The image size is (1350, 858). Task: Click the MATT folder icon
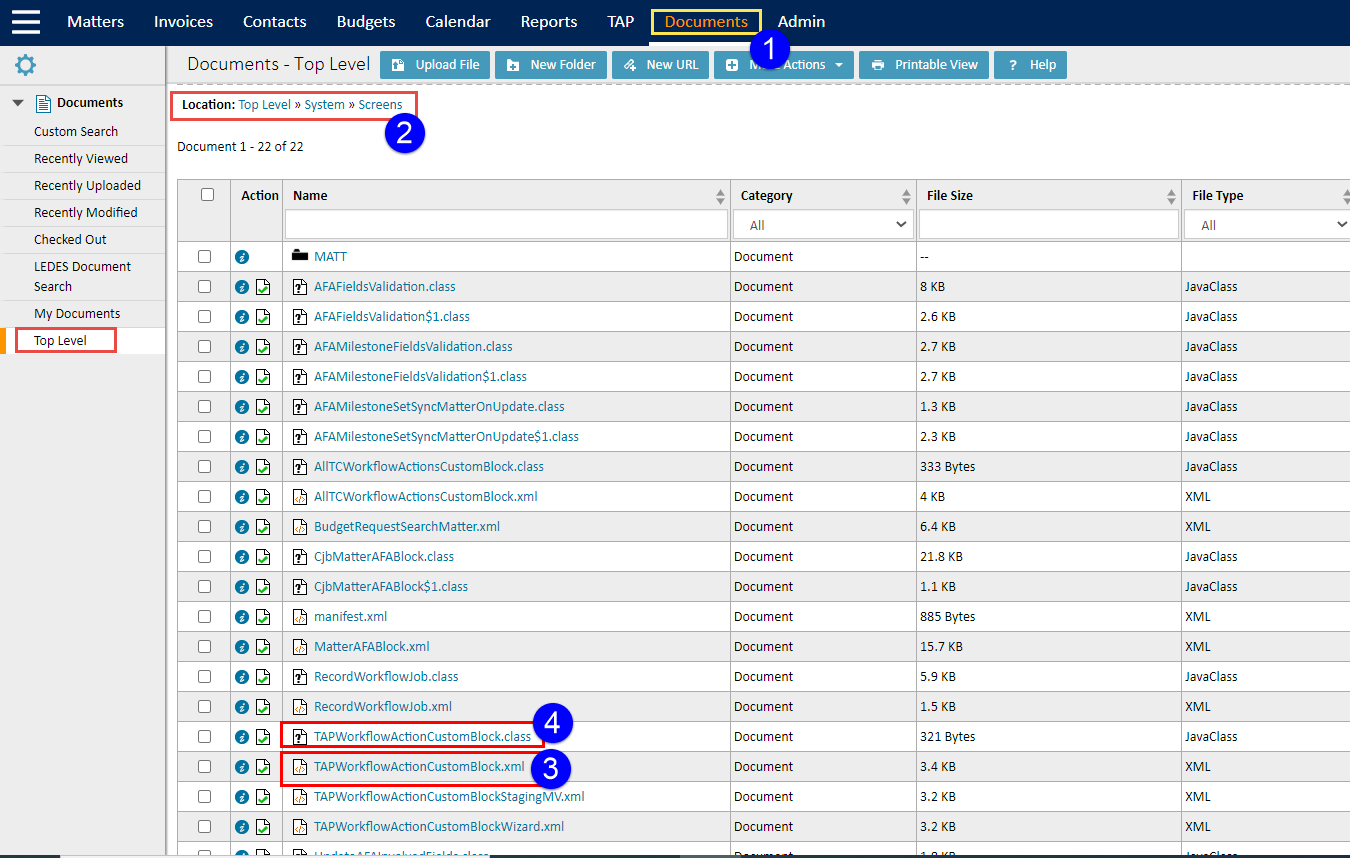pos(299,256)
